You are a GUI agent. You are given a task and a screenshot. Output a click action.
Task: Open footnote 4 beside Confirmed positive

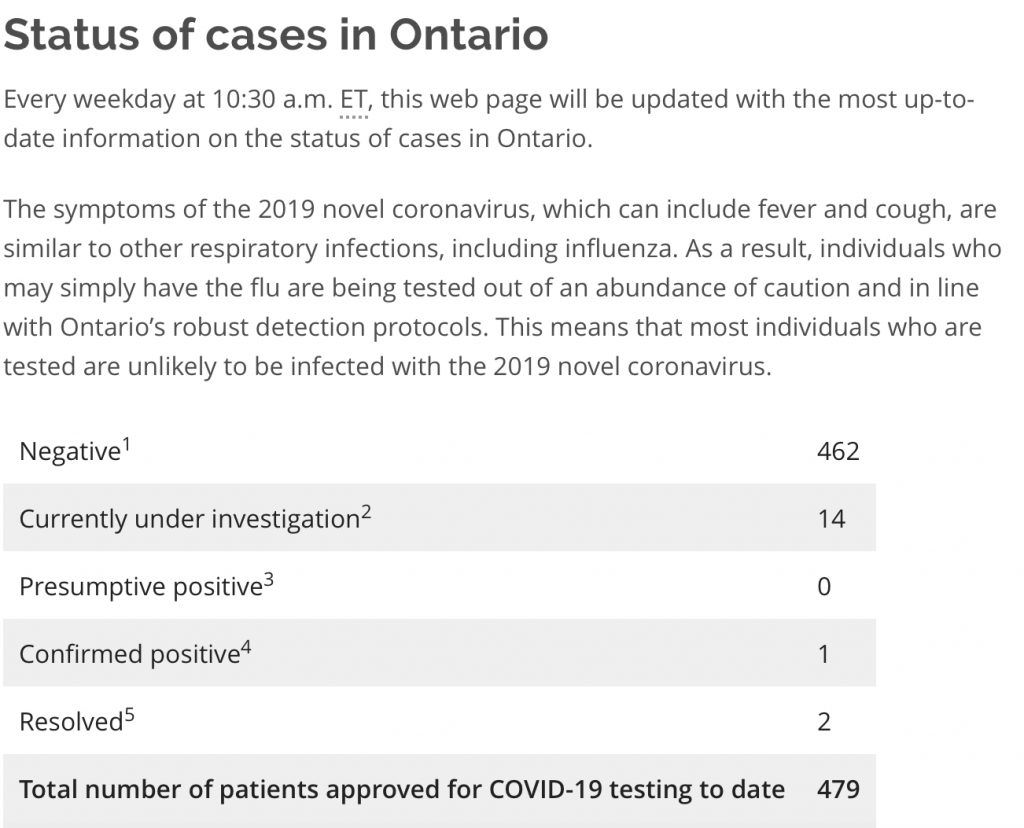tap(246, 646)
